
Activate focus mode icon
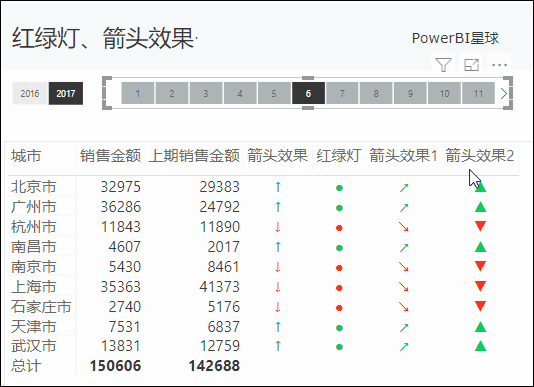pyautogui.click(x=471, y=64)
